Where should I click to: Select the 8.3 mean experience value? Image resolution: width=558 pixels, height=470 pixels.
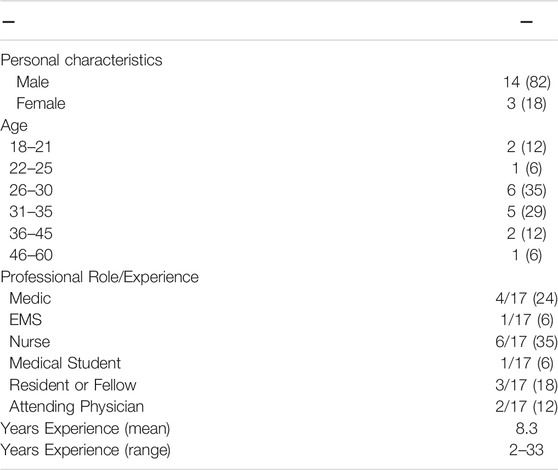(526, 428)
